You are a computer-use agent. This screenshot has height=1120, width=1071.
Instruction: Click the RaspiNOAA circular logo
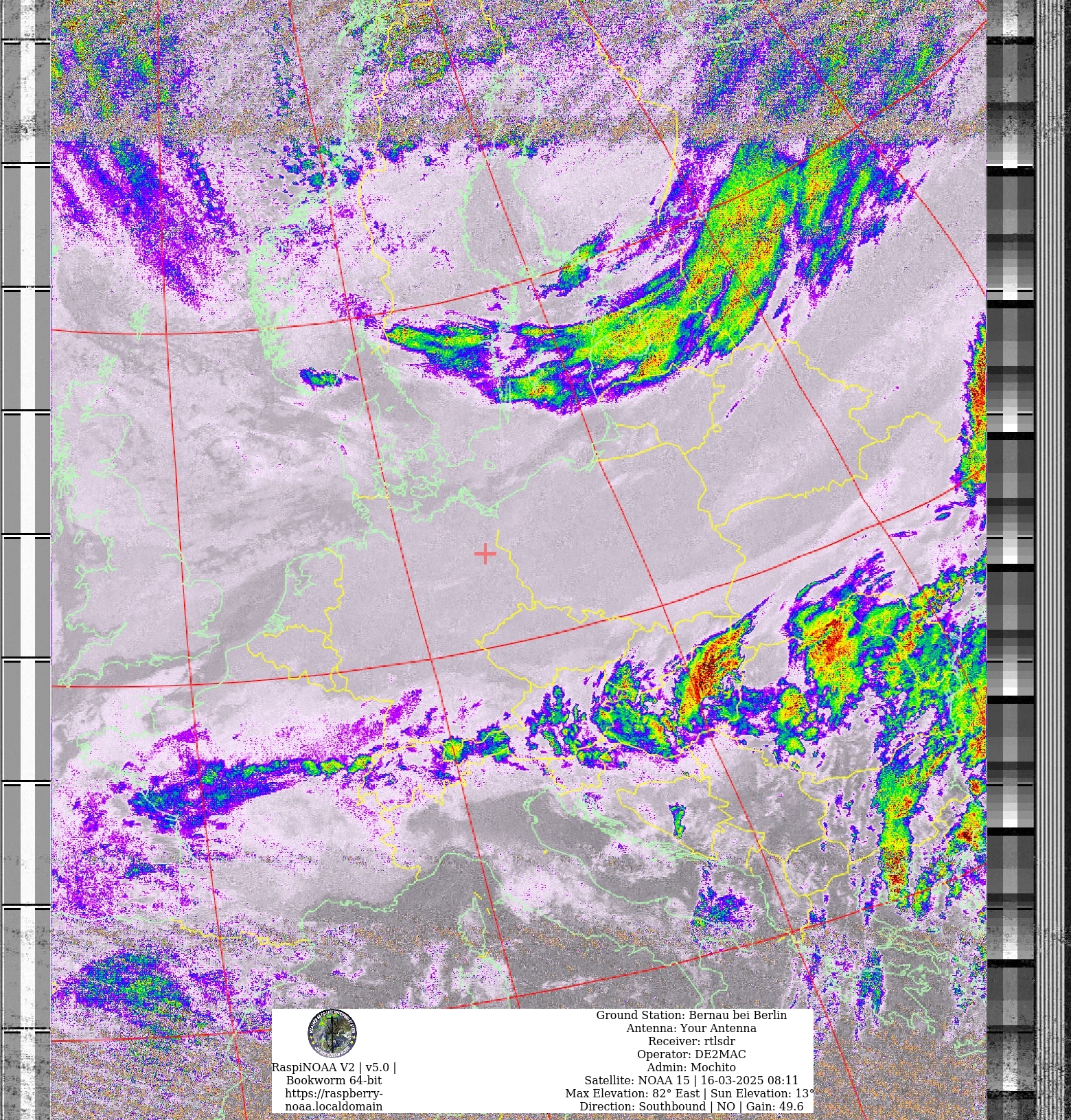click(x=332, y=1033)
